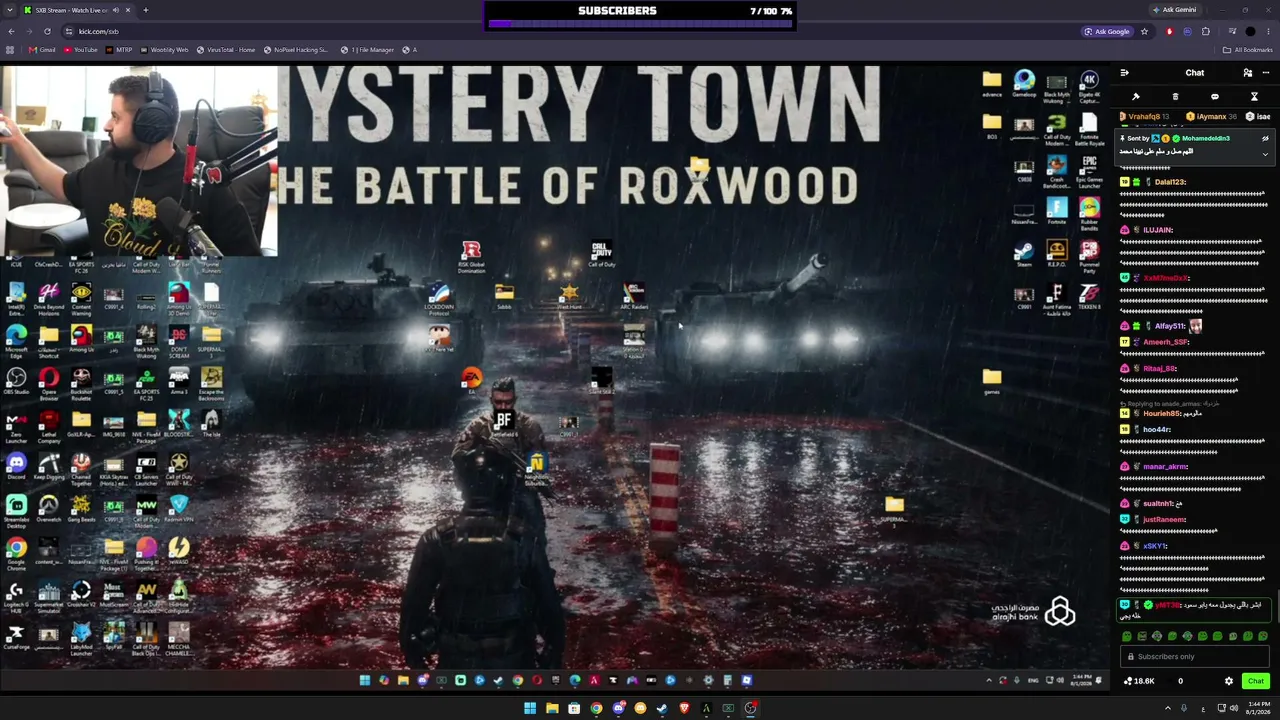Open Google Chrome from the taskbar
The width and height of the screenshot is (1280, 720).
[x=596, y=708]
